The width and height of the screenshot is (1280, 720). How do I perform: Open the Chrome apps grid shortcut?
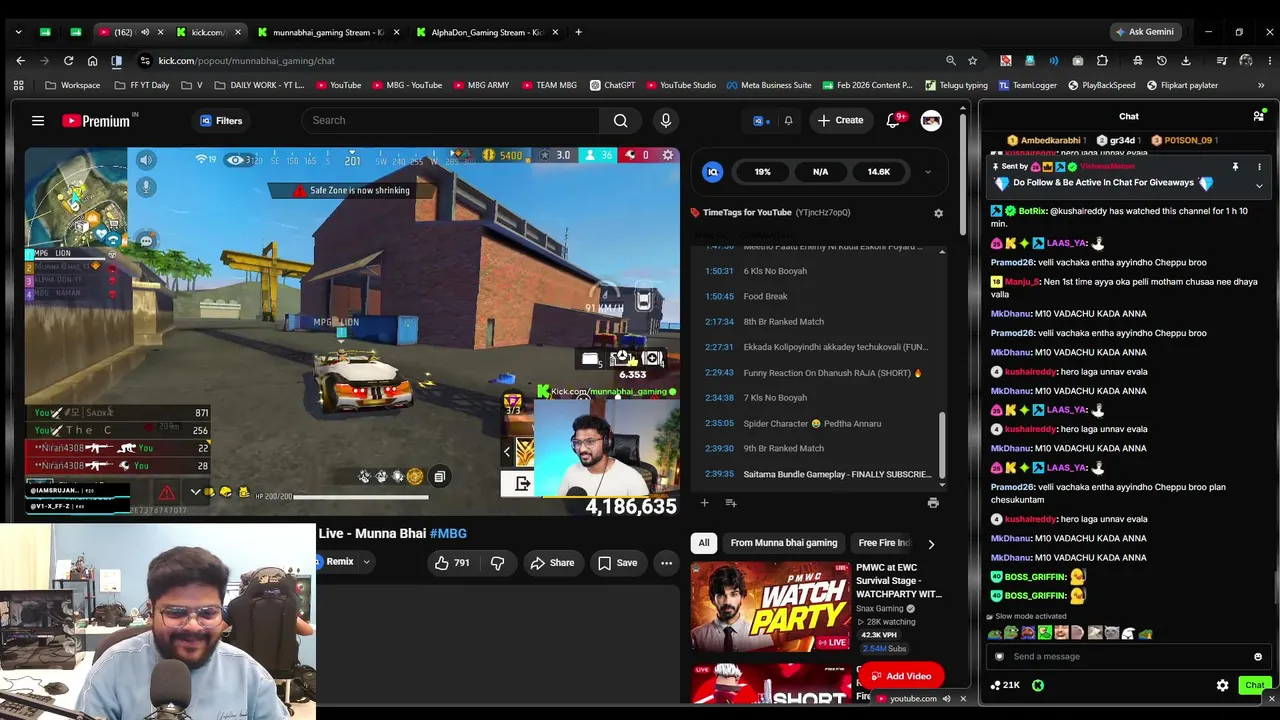[18, 85]
